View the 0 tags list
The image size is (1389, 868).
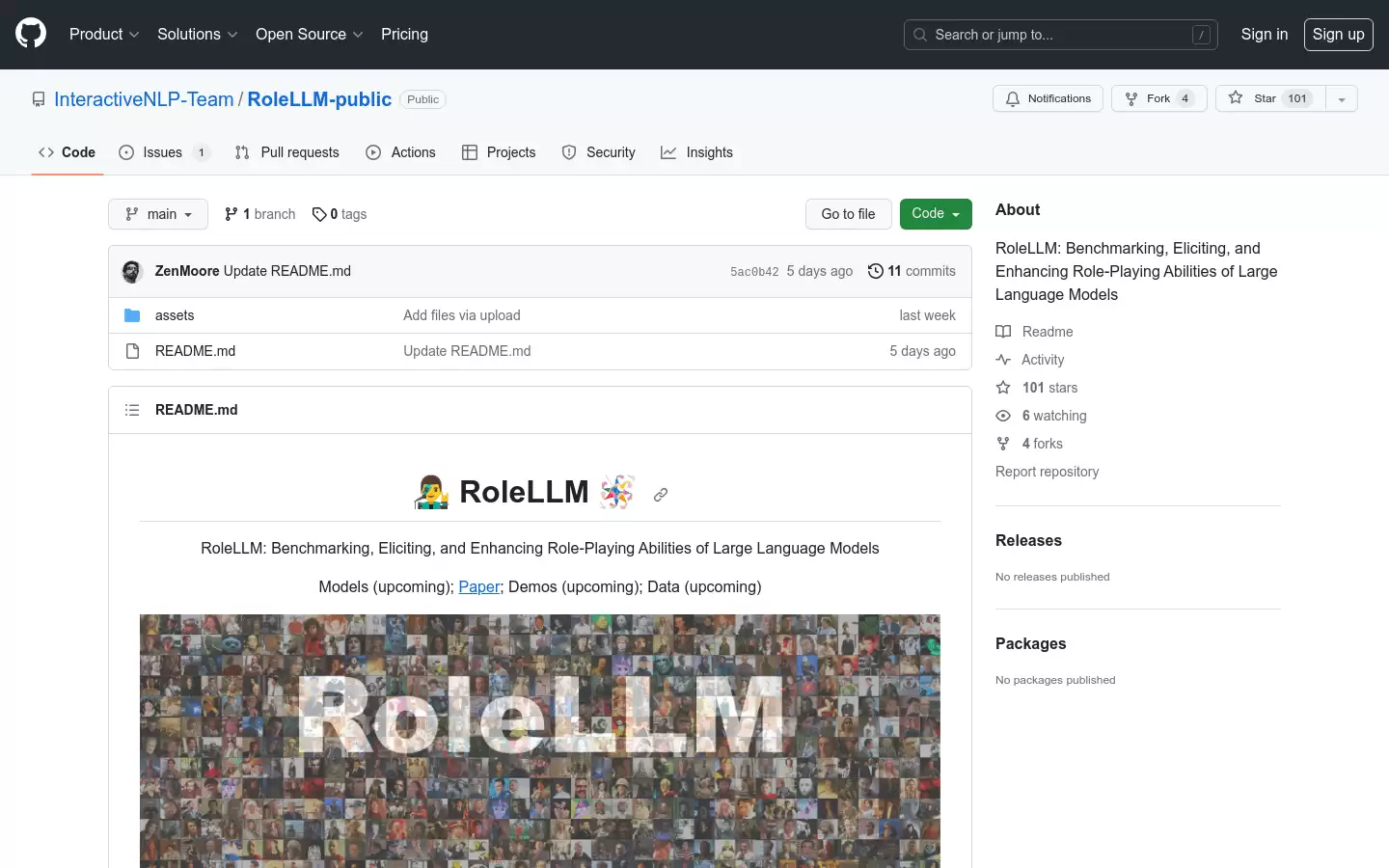coord(340,214)
